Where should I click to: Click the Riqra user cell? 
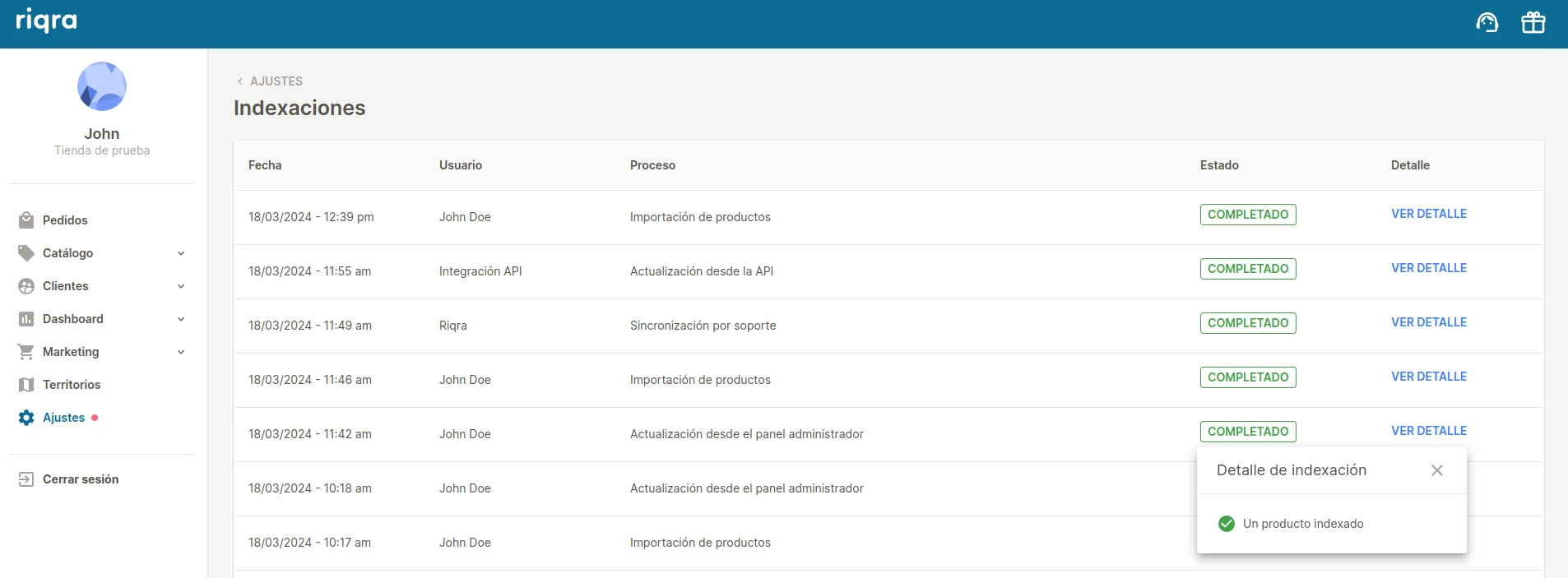(453, 326)
